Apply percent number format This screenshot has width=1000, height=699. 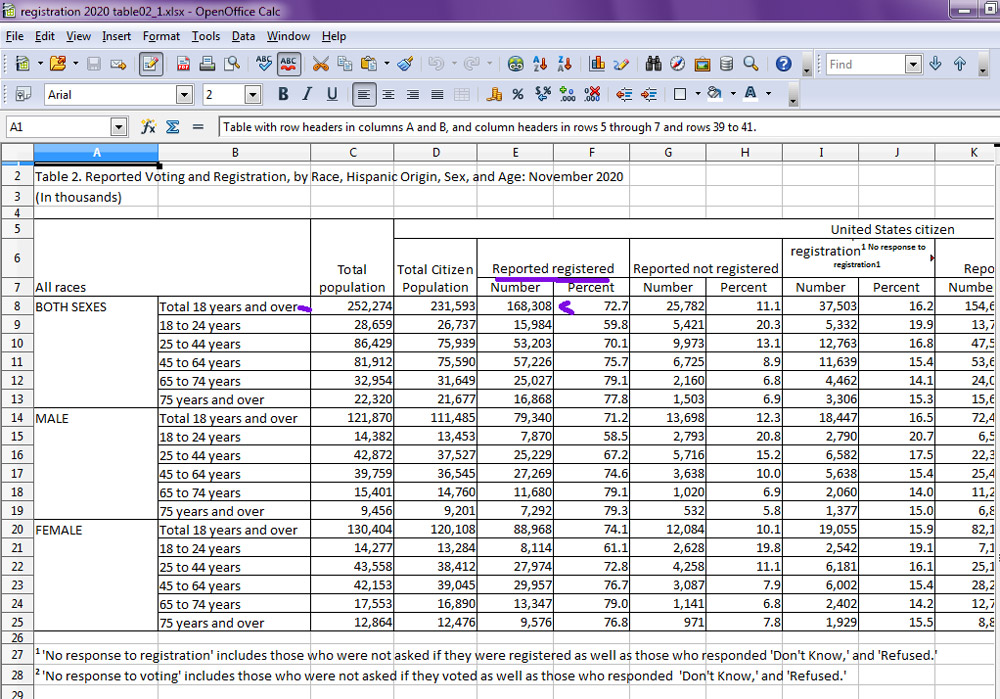coord(518,95)
